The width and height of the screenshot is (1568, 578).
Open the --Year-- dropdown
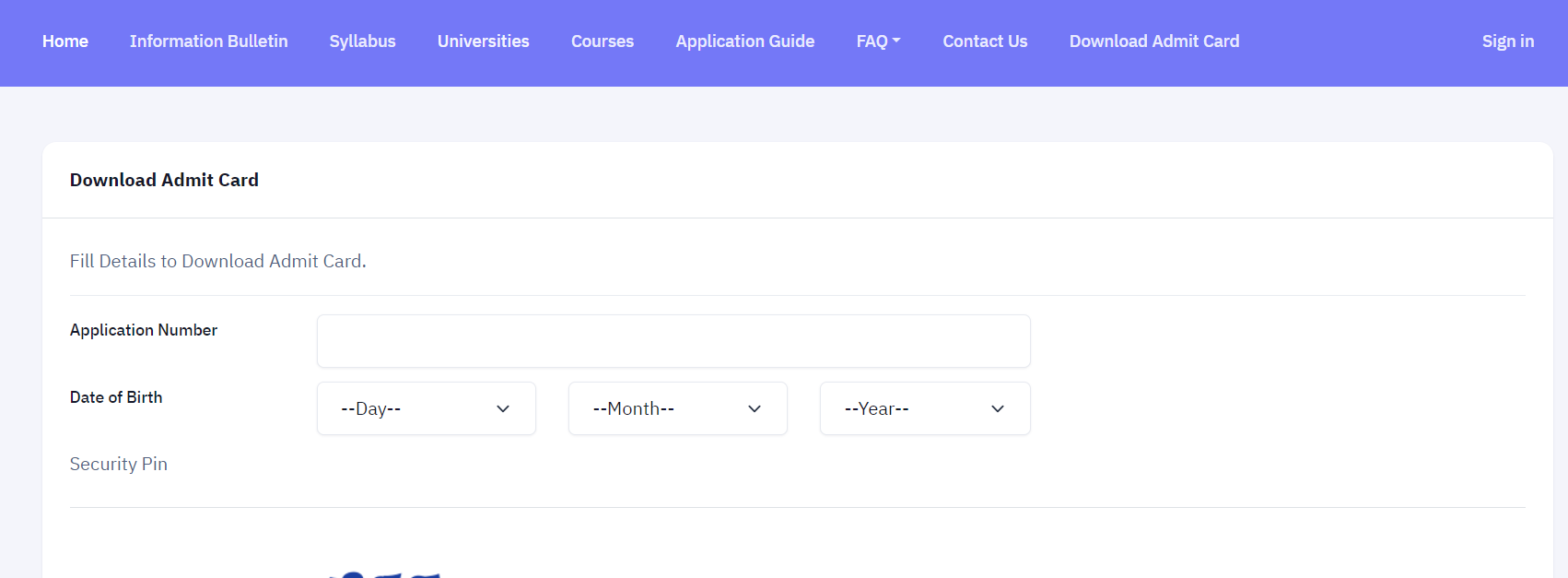coord(925,408)
